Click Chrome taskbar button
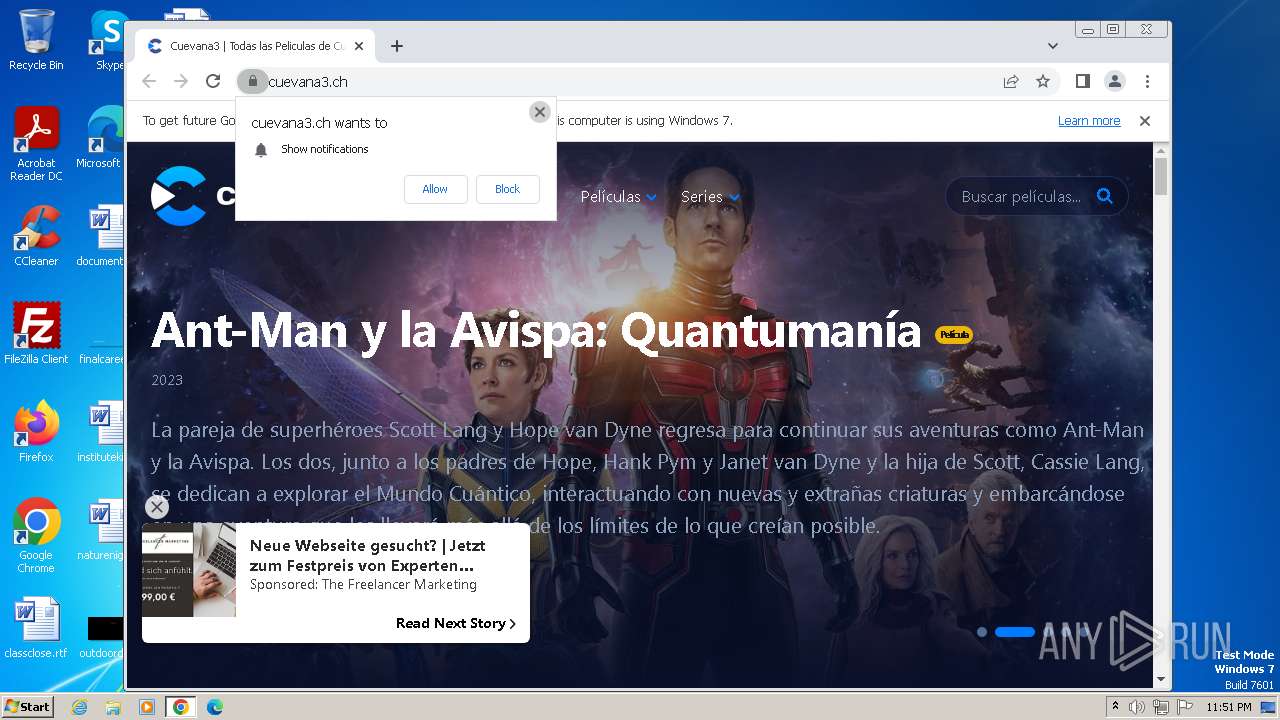The height and width of the screenshot is (720, 1280). tap(181, 707)
